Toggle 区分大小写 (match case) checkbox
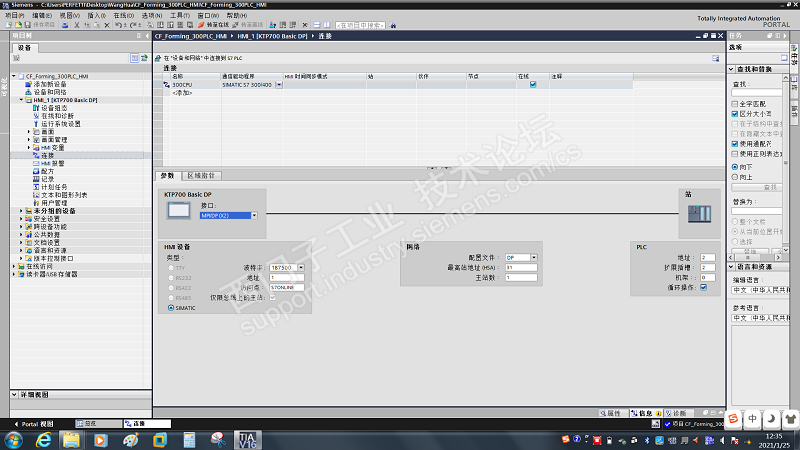The image size is (800, 450). (x=735, y=114)
